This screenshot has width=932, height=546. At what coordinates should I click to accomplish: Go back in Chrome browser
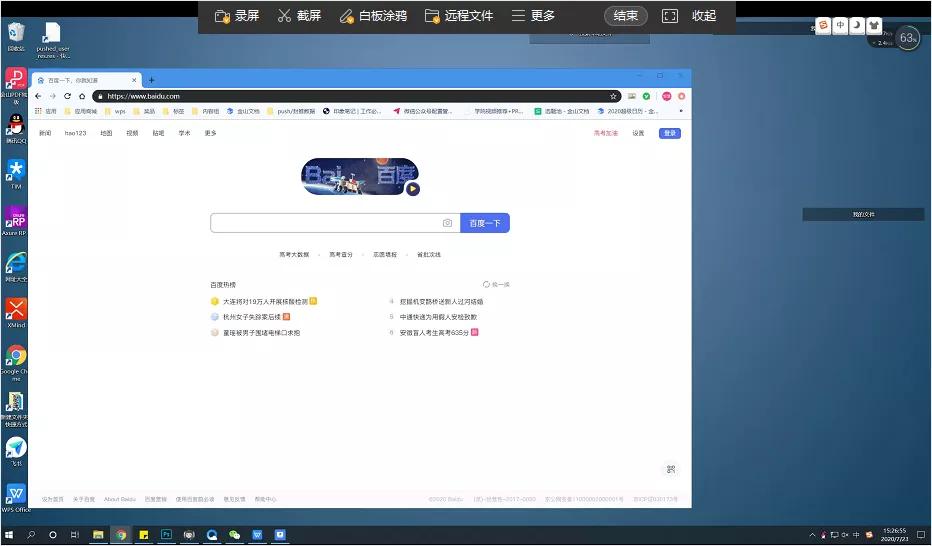tap(38, 96)
